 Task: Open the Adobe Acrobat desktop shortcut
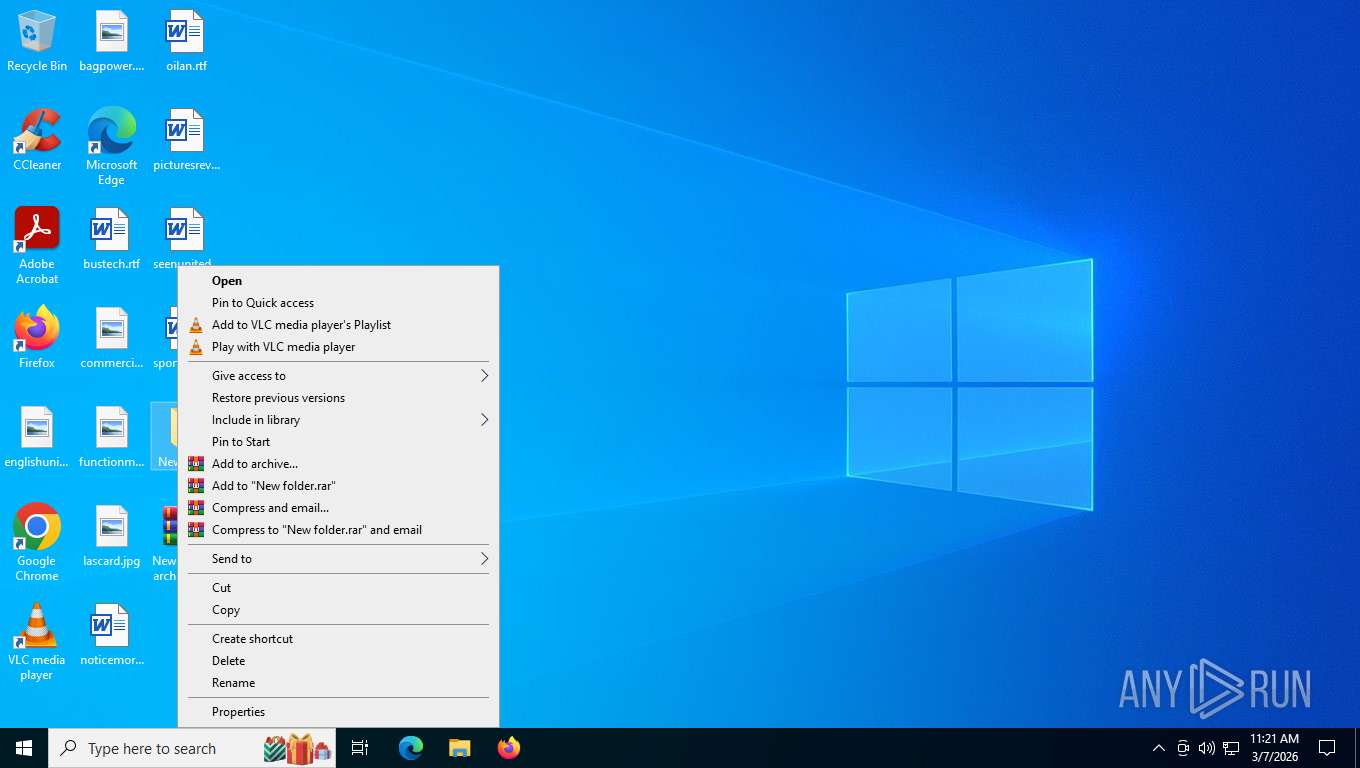pyautogui.click(x=37, y=246)
